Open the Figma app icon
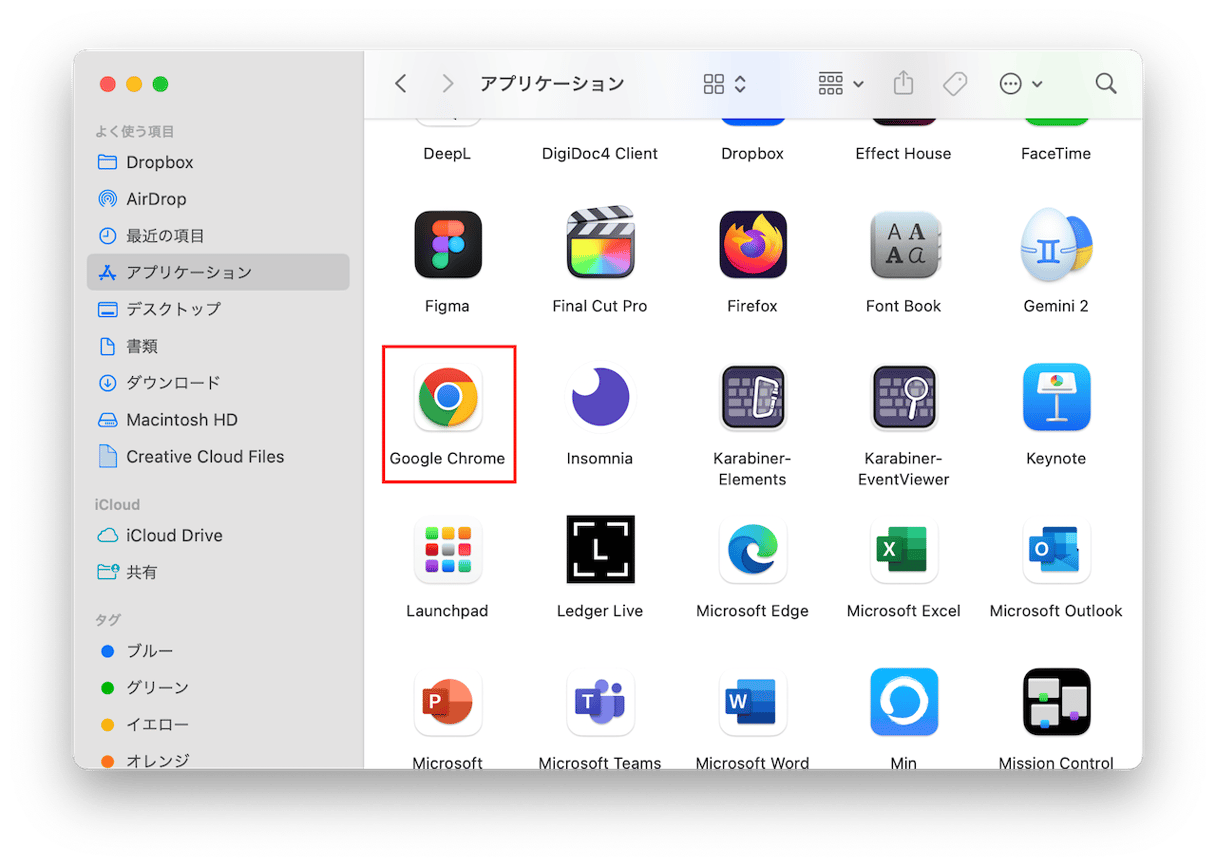This screenshot has height=866, width=1216. pos(448,245)
